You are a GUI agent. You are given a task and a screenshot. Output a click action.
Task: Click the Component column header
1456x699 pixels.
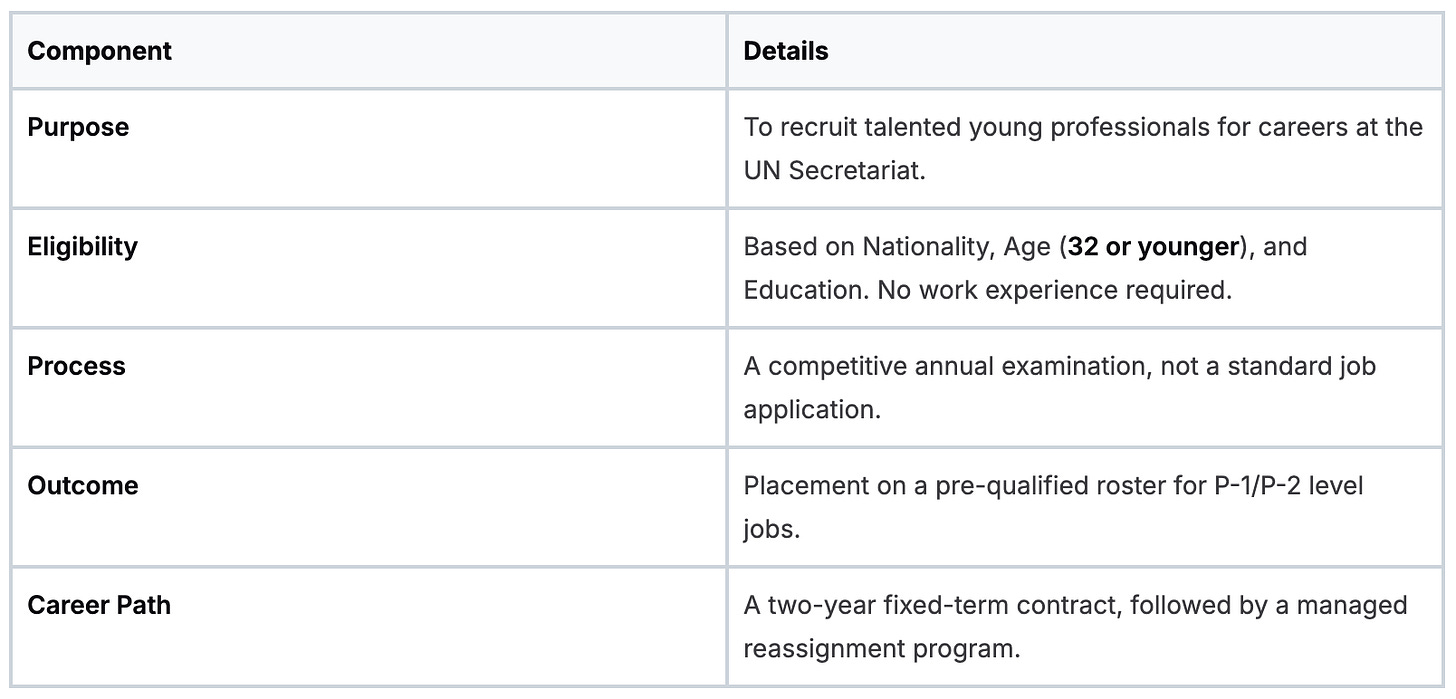100,51
